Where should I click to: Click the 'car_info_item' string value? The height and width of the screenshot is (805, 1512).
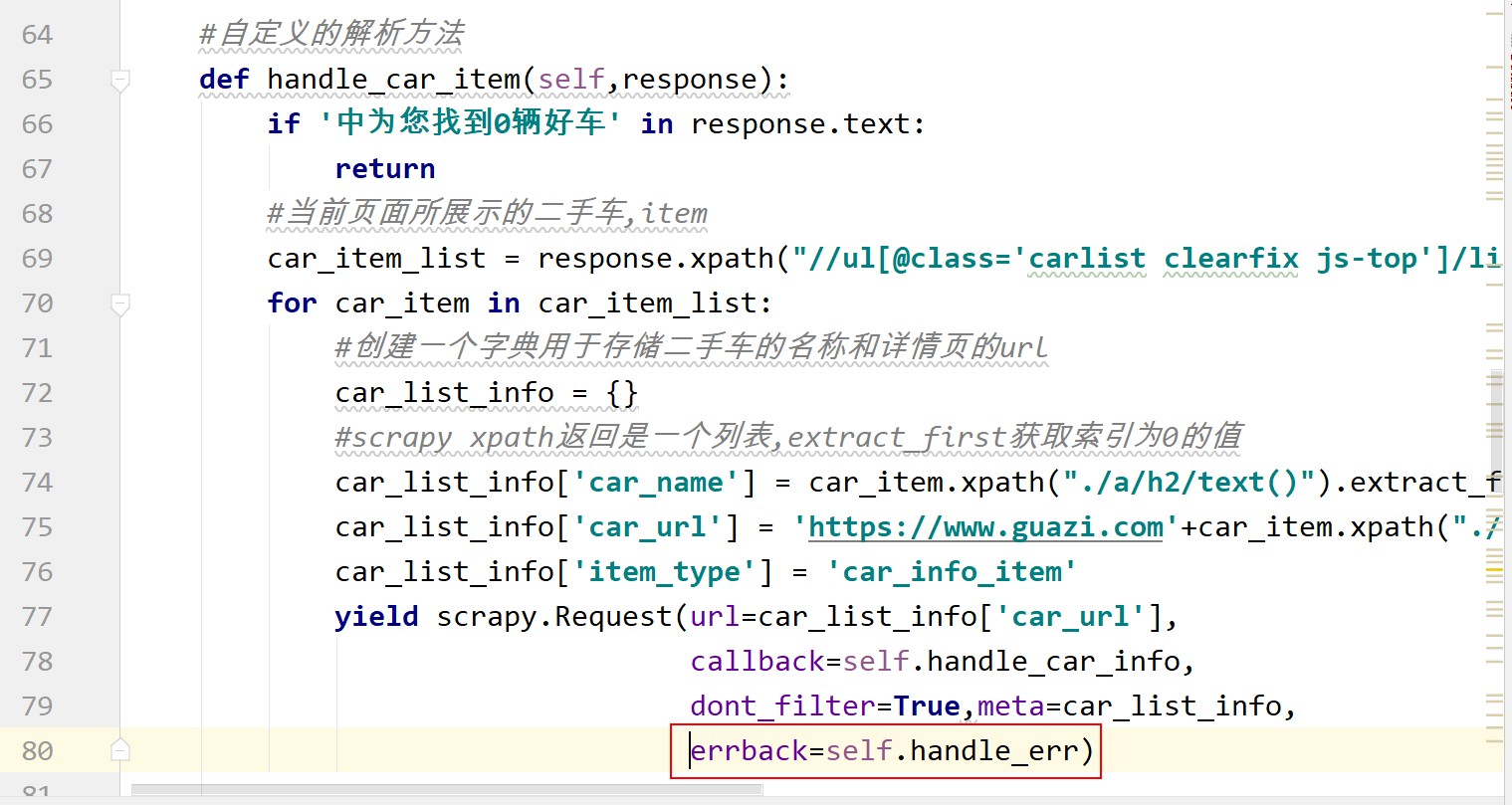point(952,572)
